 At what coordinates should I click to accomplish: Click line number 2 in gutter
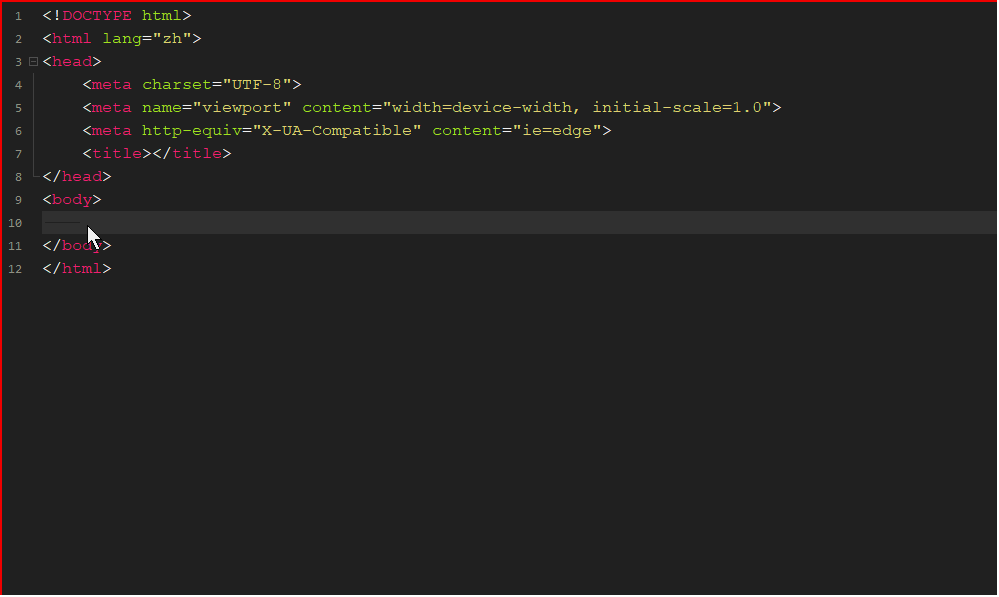click(x=18, y=39)
